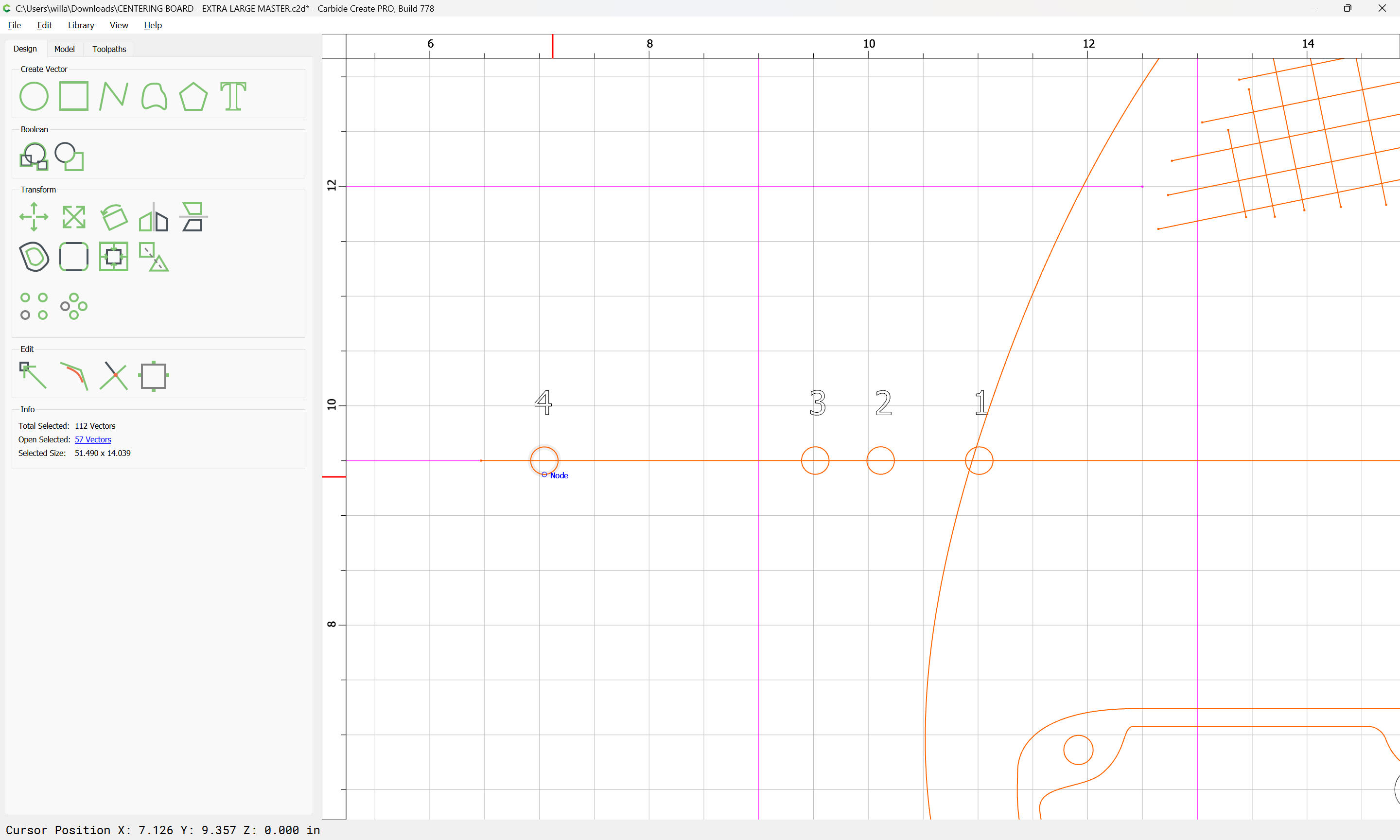Restore down the Carbide Create window

pos(1348,8)
